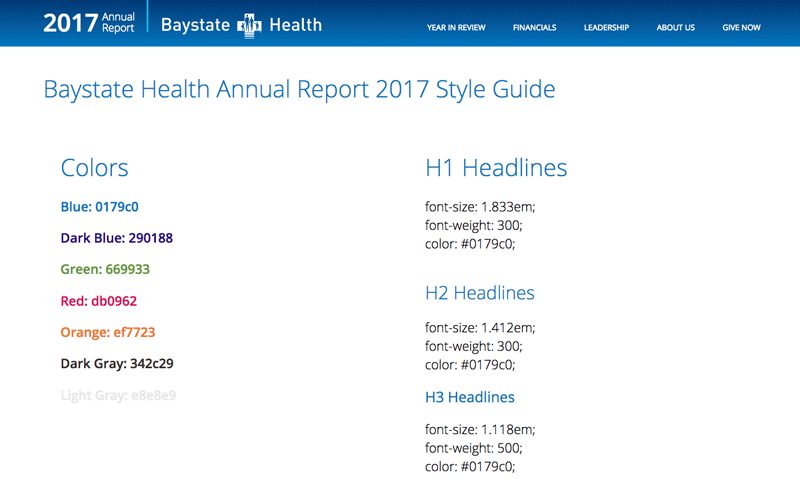Click the Baystate Health logo icon

pos(249,26)
